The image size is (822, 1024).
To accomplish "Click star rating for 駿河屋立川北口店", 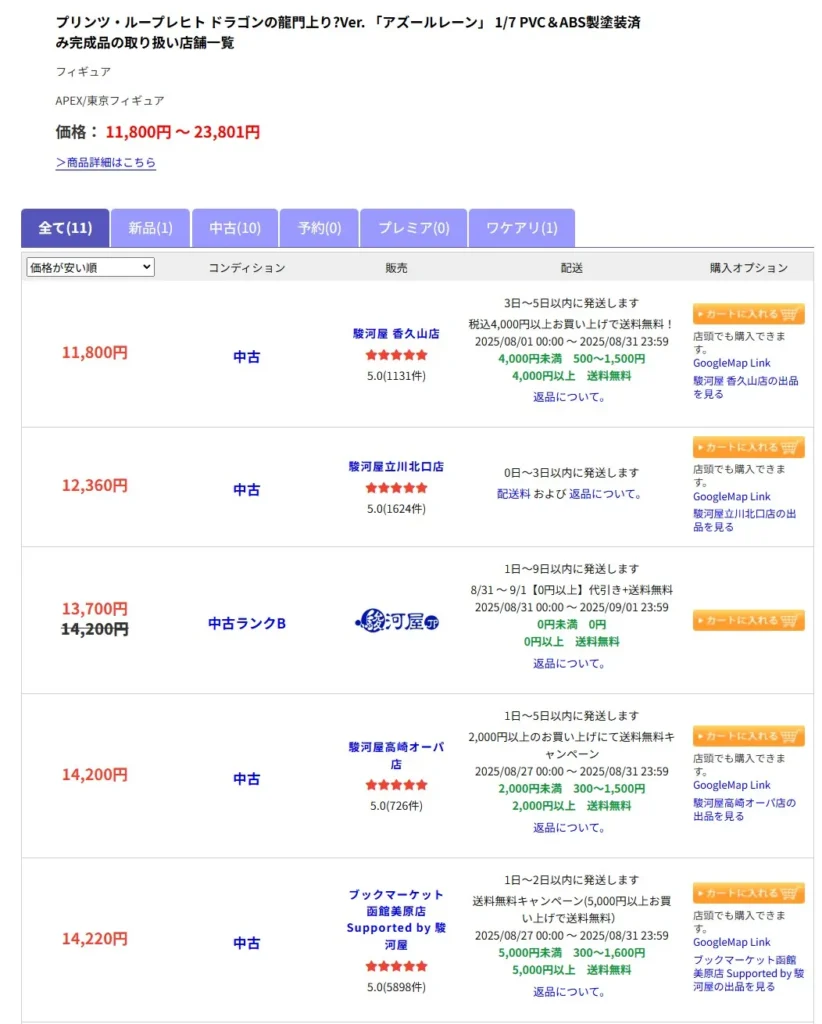I will click(396, 488).
